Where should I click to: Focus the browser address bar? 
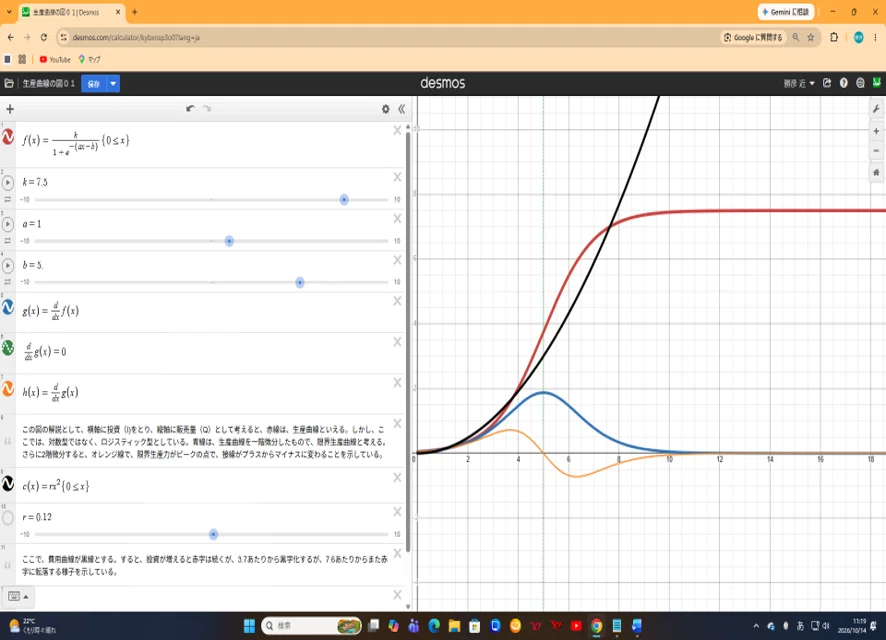tap(390, 37)
